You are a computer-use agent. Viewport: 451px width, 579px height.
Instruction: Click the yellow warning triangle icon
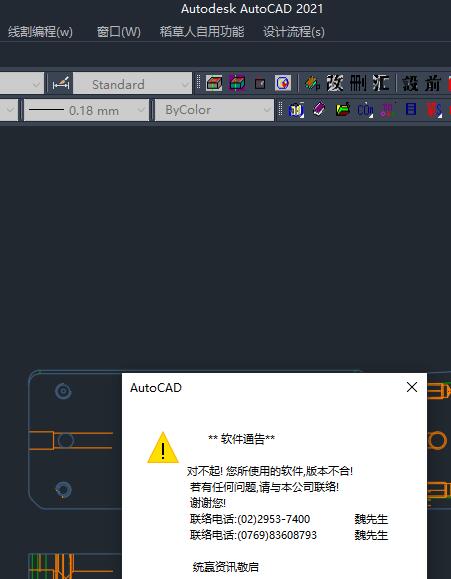click(163, 448)
